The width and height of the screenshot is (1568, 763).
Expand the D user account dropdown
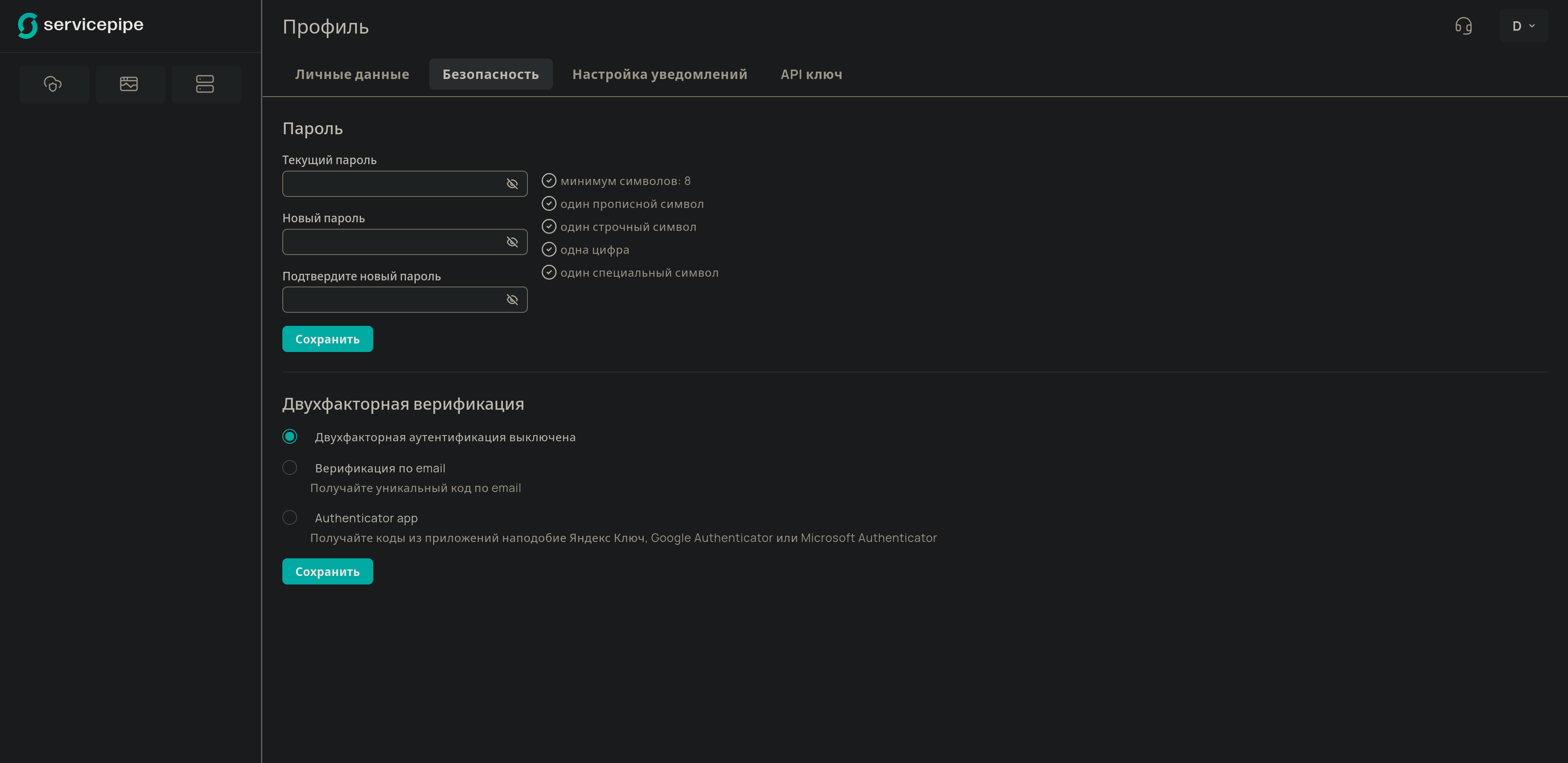(x=1523, y=26)
